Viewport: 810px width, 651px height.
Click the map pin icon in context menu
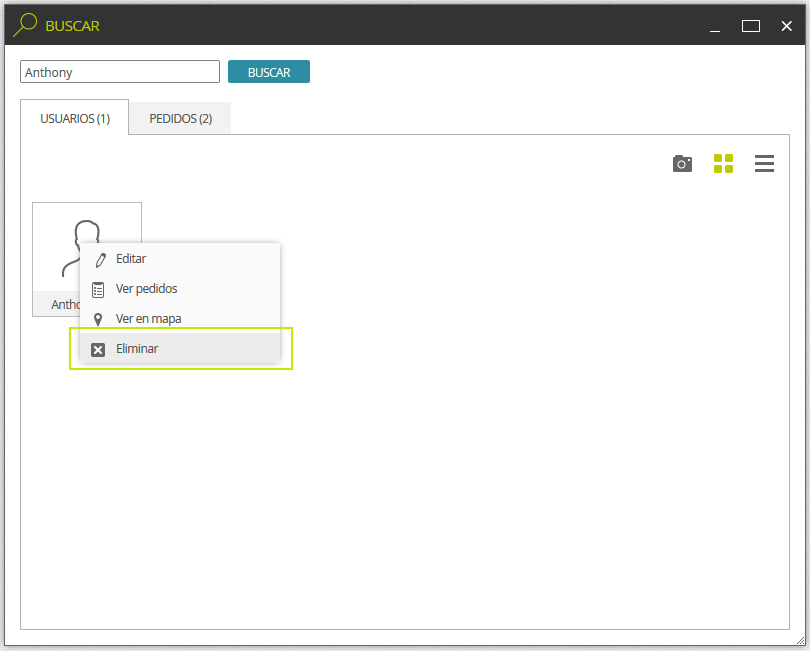coord(98,319)
